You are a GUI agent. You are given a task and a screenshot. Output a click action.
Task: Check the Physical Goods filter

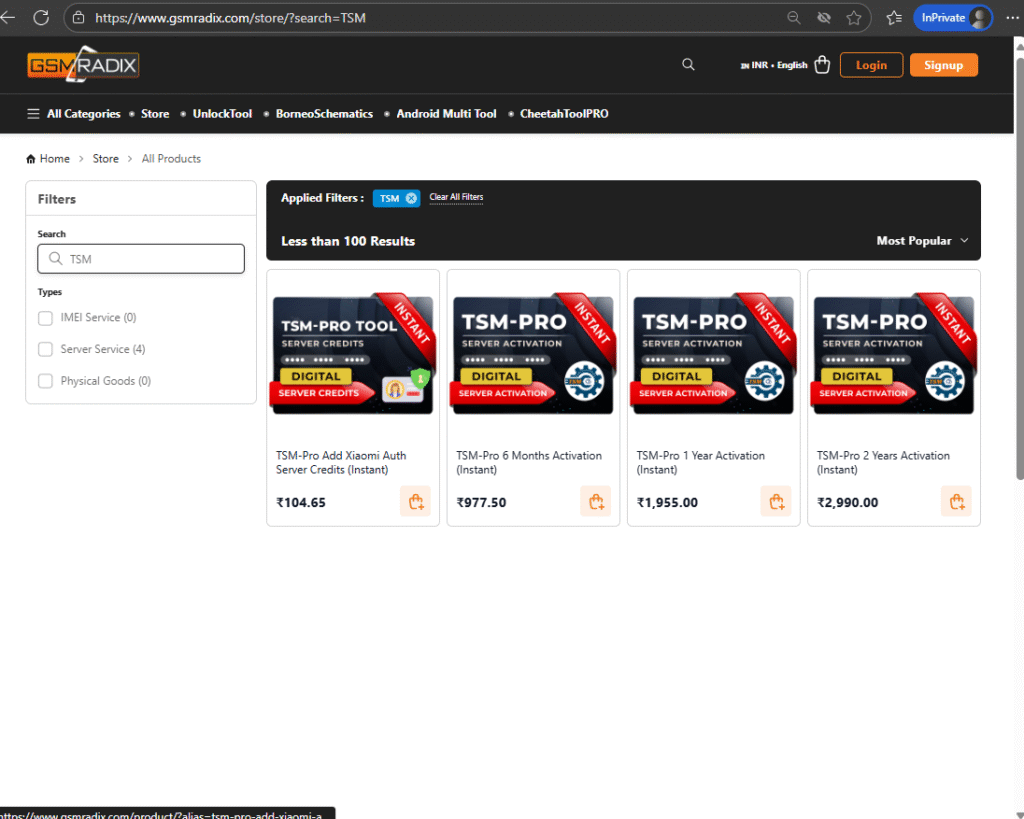pos(45,381)
